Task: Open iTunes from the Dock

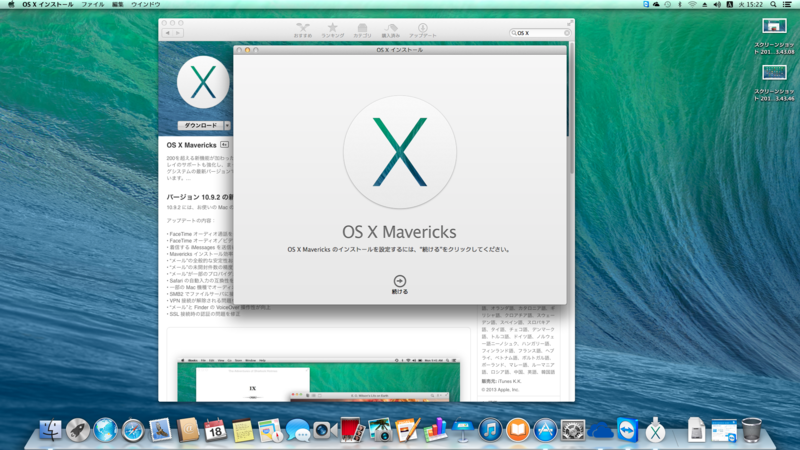Action: [x=490, y=430]
